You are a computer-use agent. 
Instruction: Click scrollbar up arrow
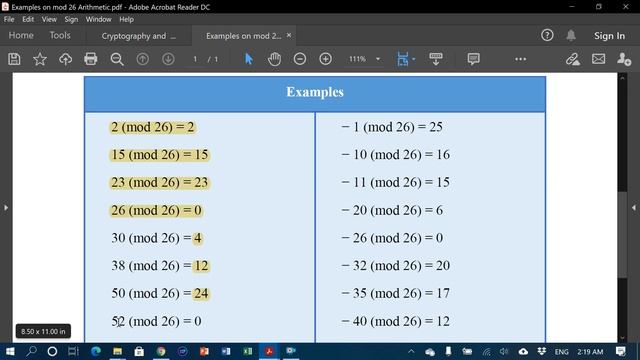pyautogui.click(x=622, y=78)
